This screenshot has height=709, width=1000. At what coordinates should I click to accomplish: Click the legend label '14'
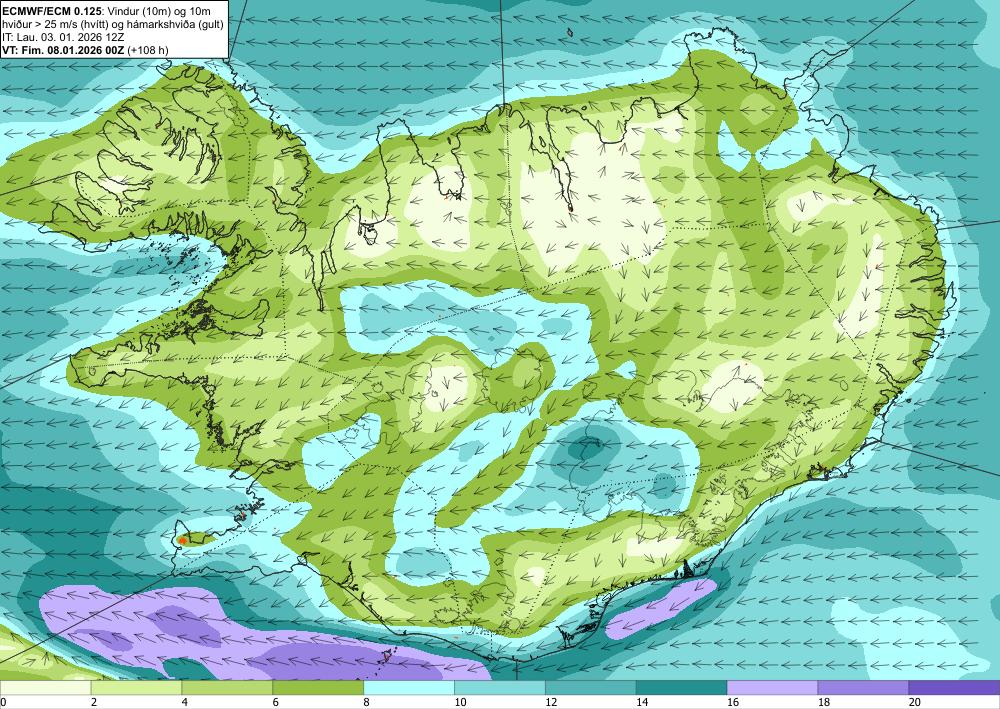click(642, 702)
